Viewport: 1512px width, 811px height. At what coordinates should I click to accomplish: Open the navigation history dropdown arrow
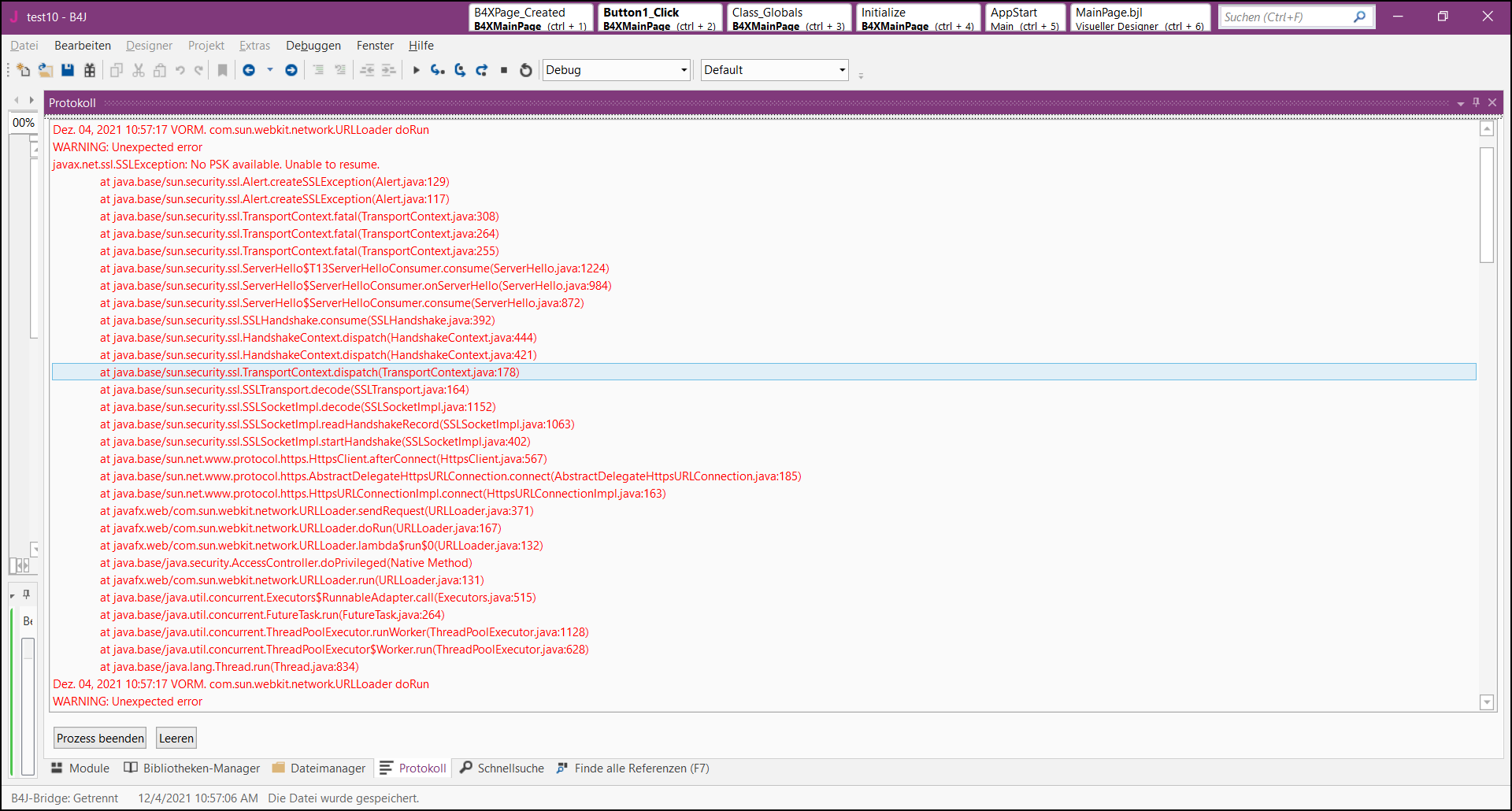click(x=270, y=70)
